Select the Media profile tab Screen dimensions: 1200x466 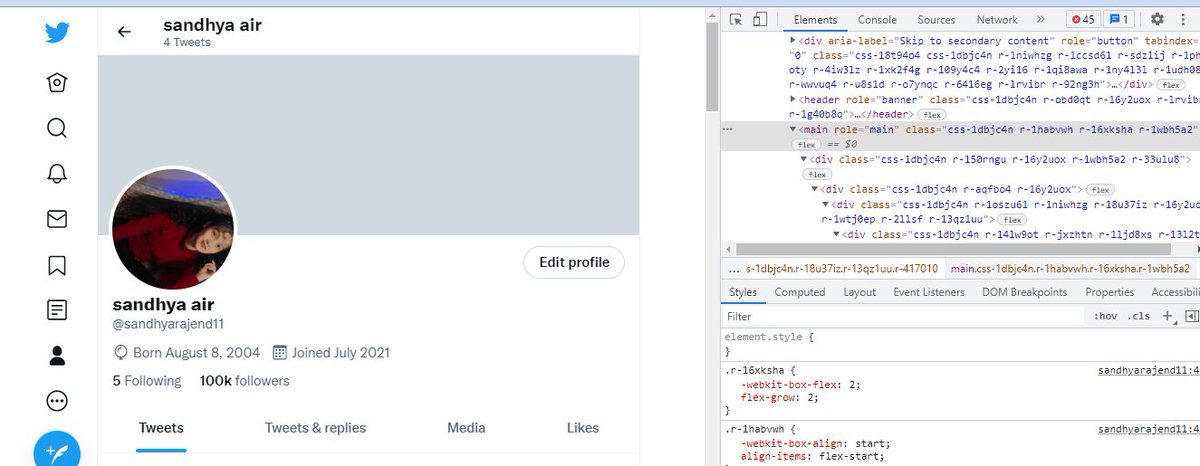click(x=466, y=428)
